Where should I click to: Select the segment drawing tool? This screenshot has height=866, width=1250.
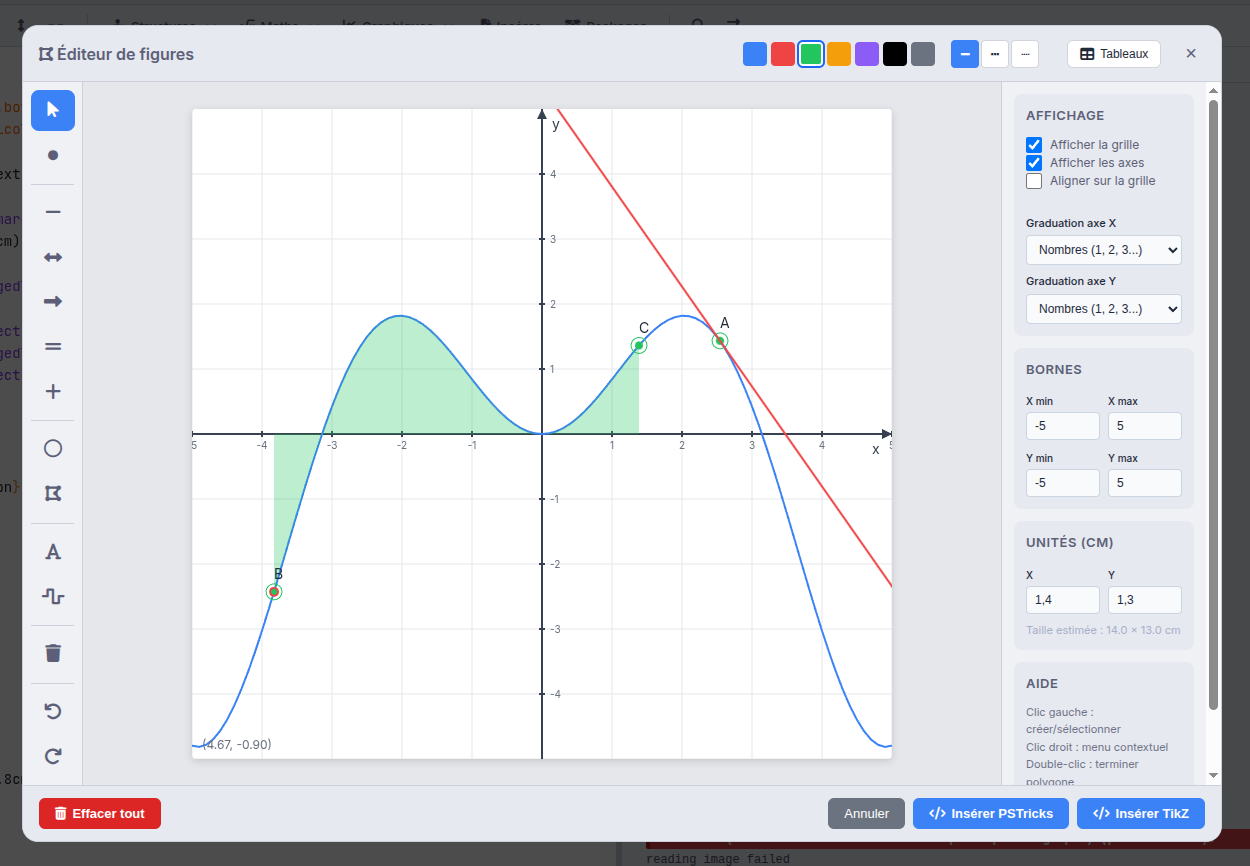[52, 211]
